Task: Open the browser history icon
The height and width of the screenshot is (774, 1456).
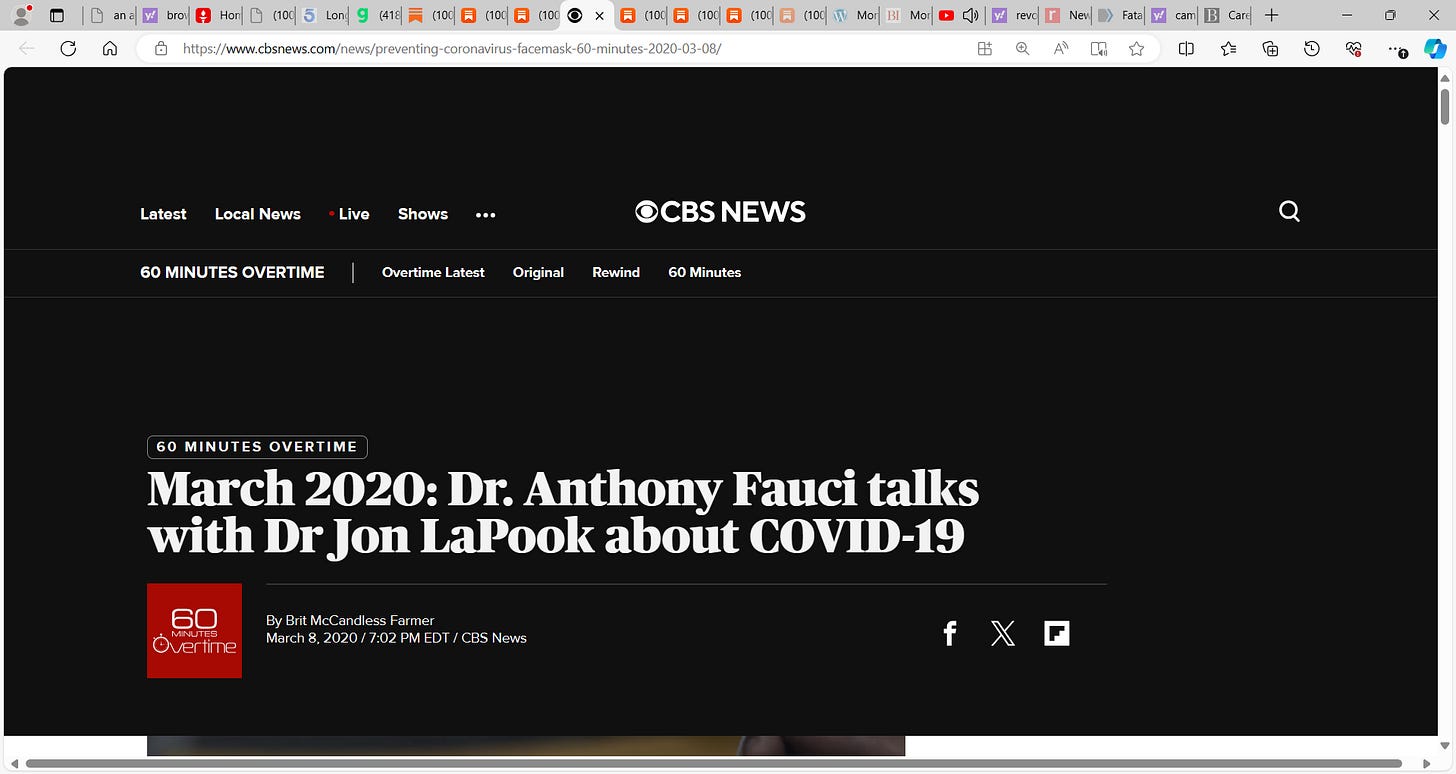Action: pos(1312,48)
